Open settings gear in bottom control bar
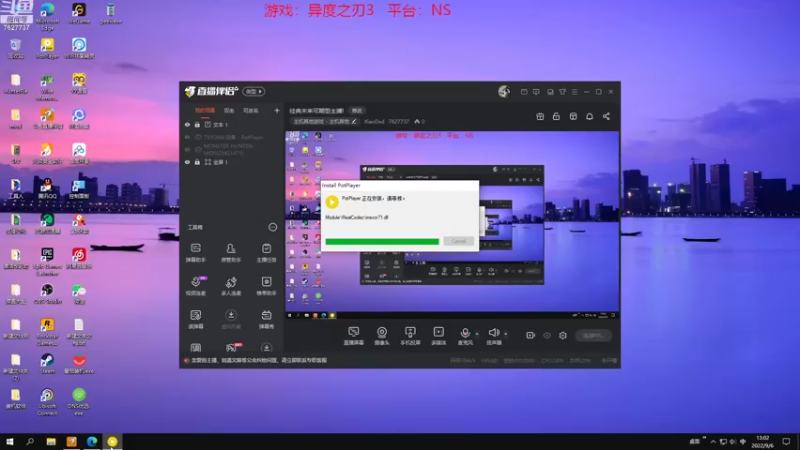Screen dimensions: 800x450 [x=563, y=335]
